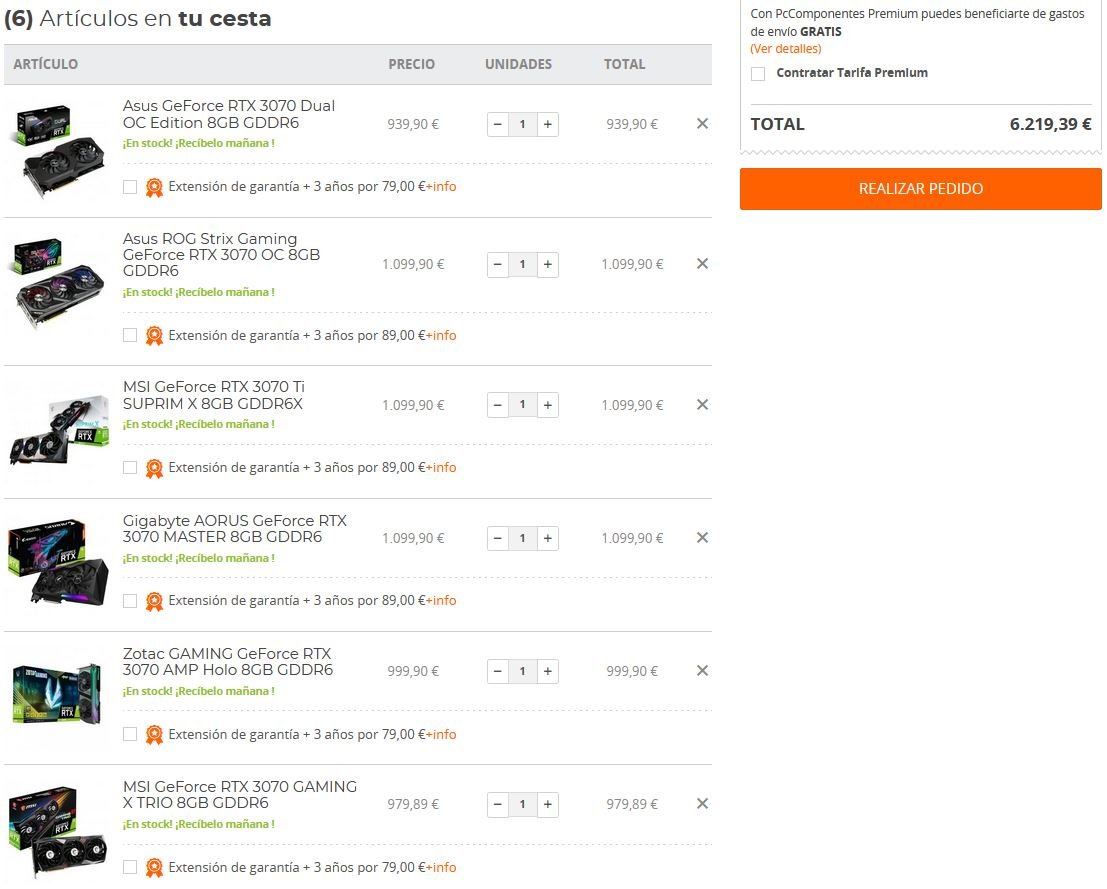This screenshot has height=889, width=1107.
Task: Enable warranty extension for MSI GAMING X TRIO
Action: point(130,866)
